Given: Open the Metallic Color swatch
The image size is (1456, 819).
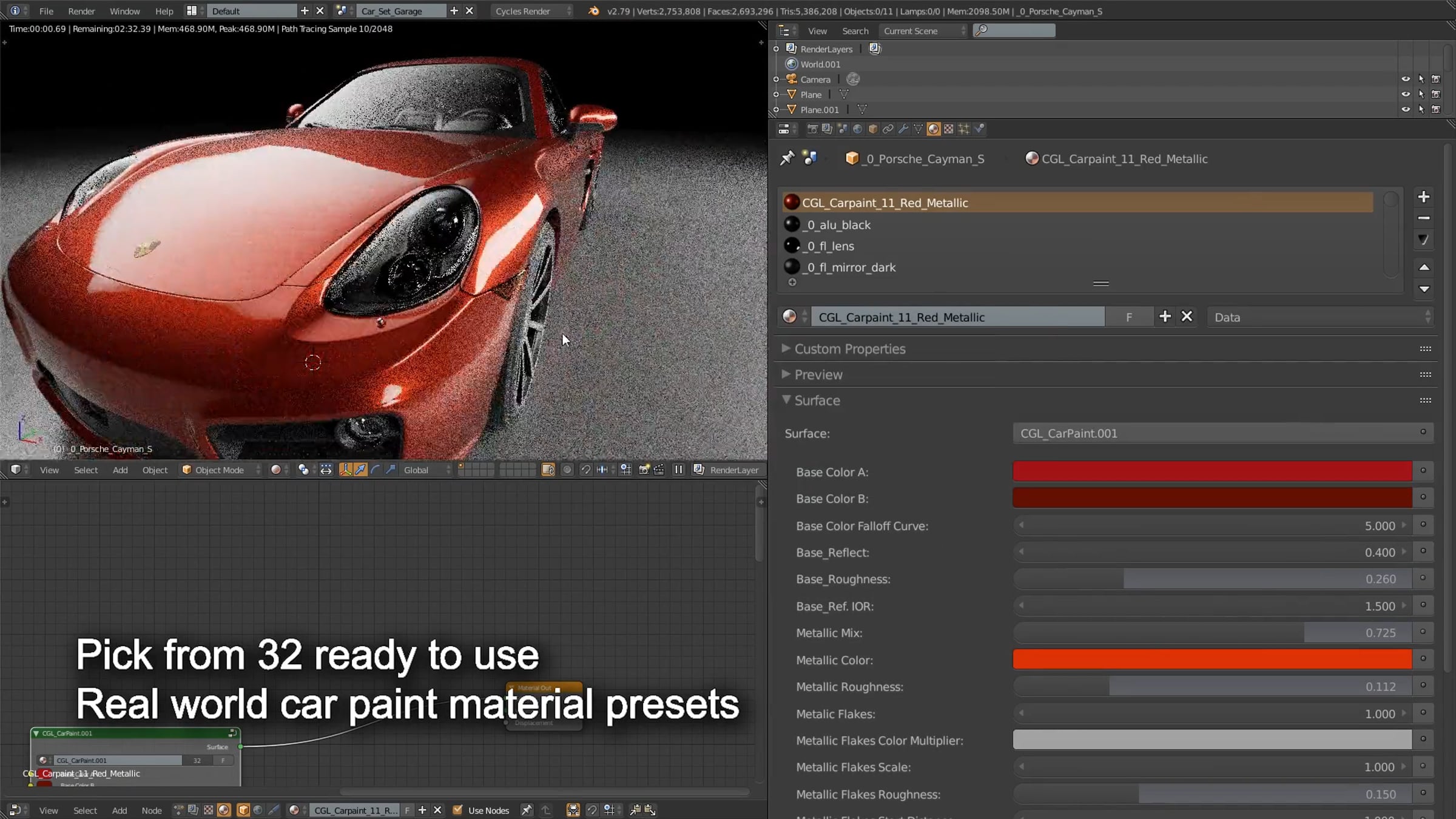Looking at the screenshot, I should pos(1212,659).
